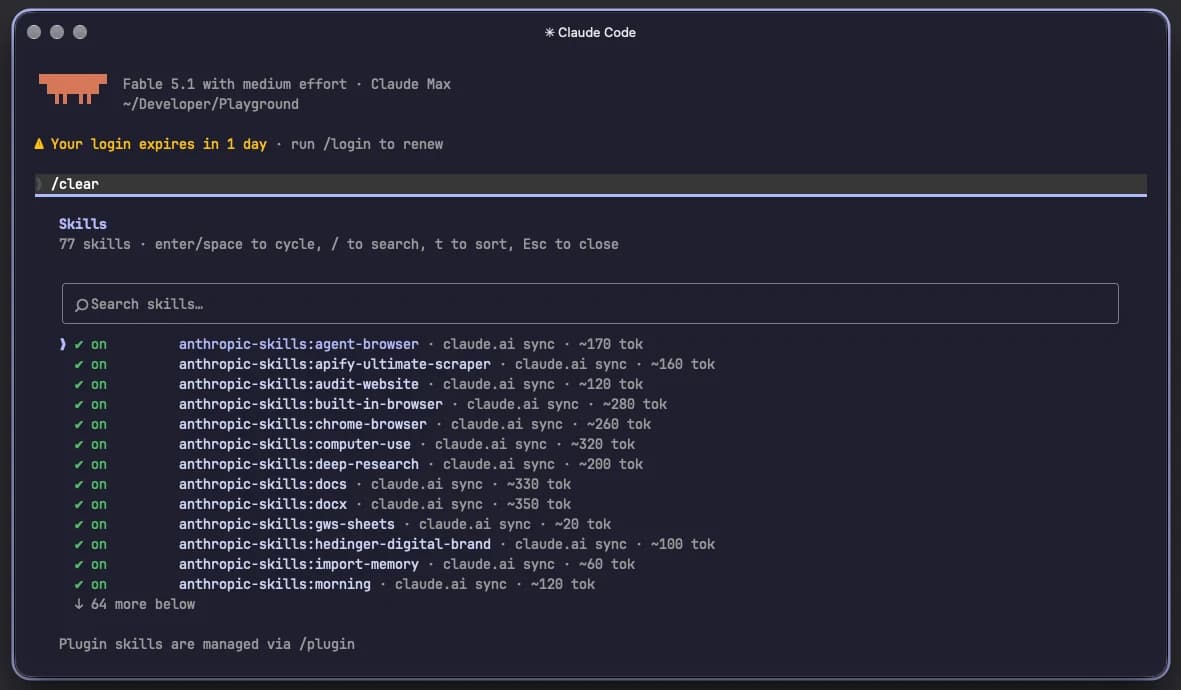Click the Claude Code window title
Screen dimensions: 1181x690
coord(590,32)
